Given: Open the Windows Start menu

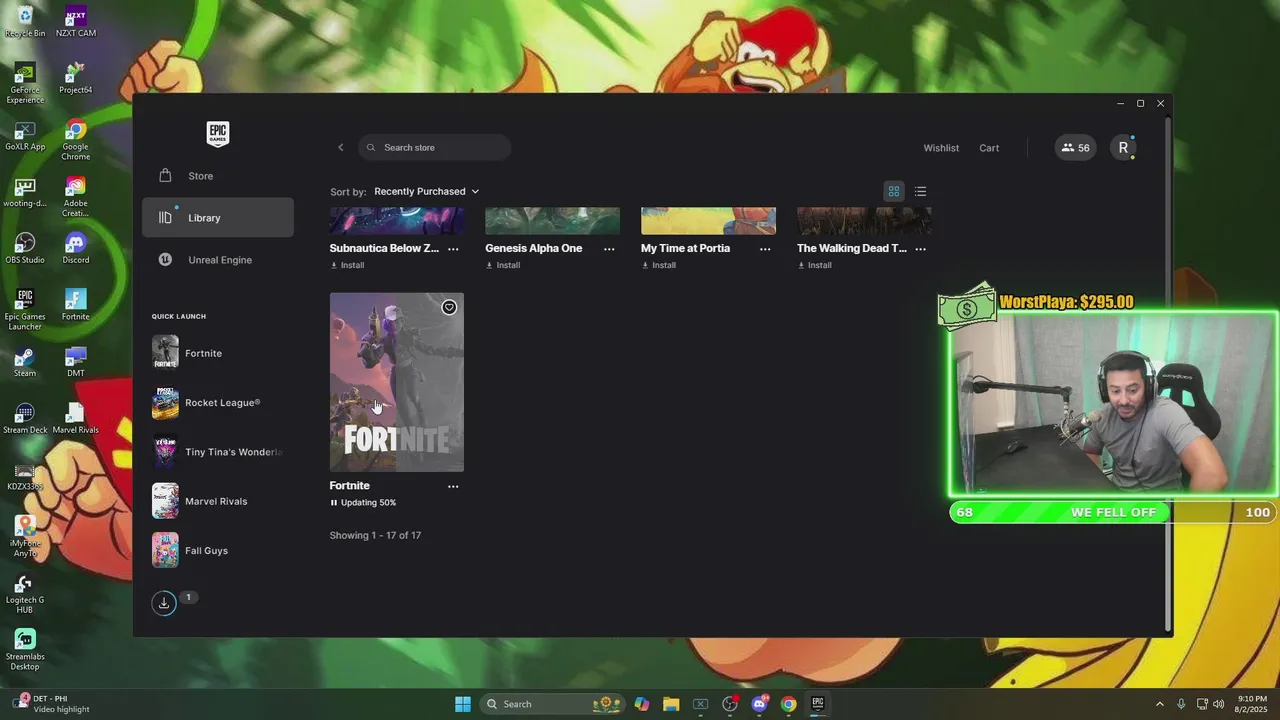Looking at the screenshot, I should pos(463,704).
